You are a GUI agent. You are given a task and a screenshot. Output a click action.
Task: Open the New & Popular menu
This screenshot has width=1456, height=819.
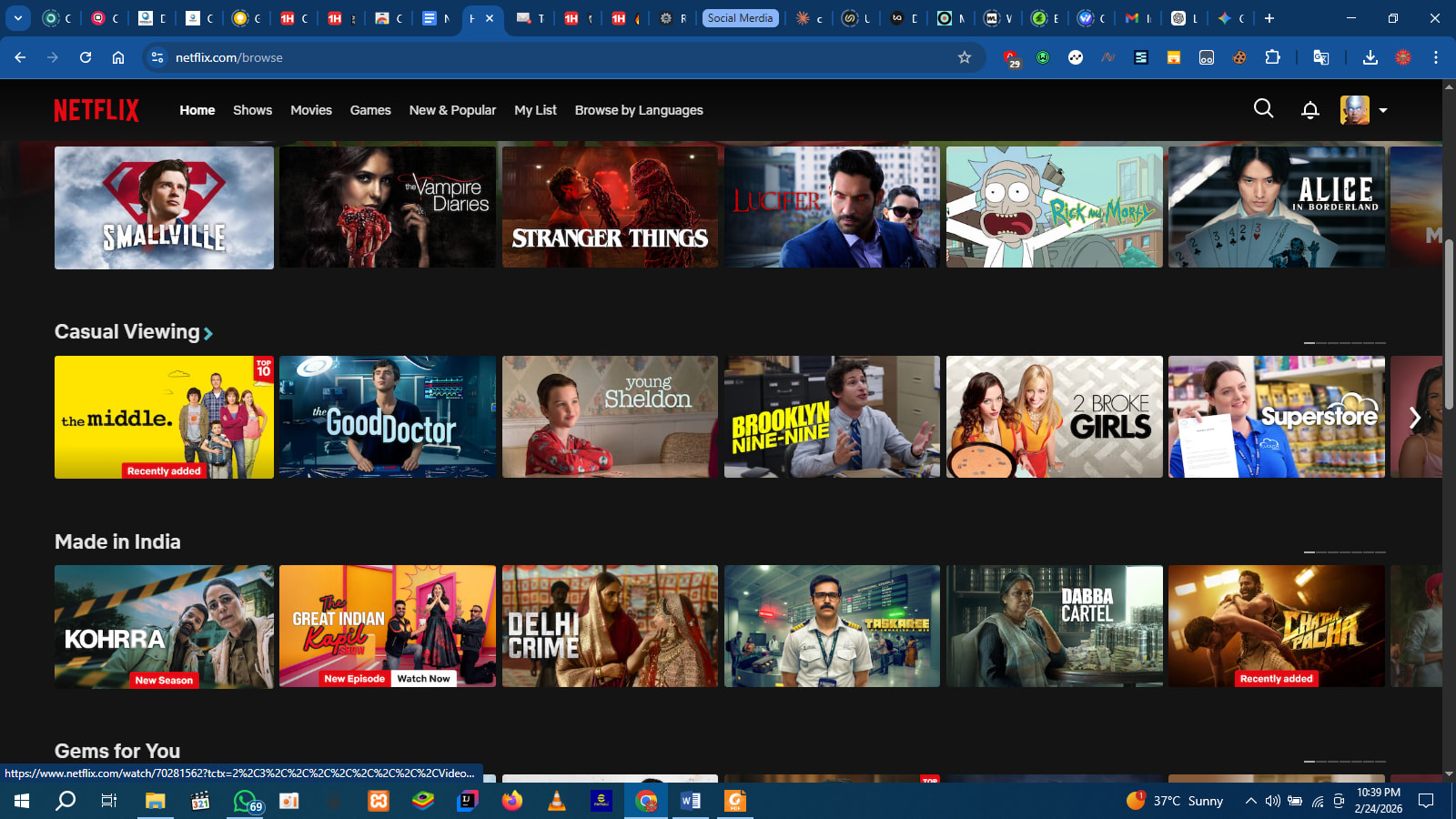tap(452, 110)
